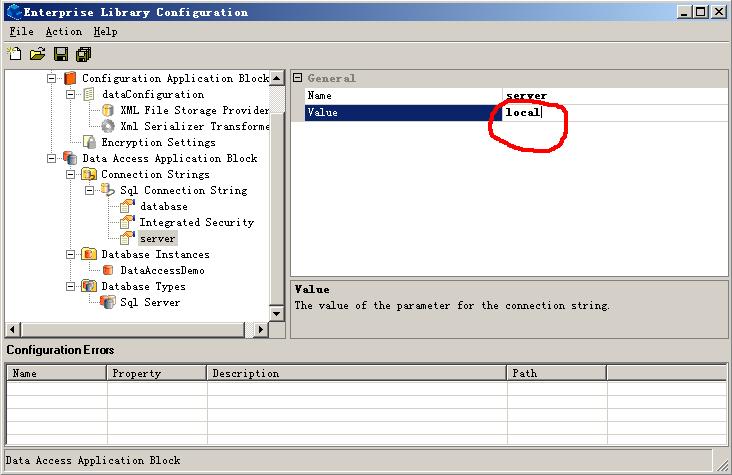This screenshot has height=475, width=732.
Task: Click the Property column header
Action: click(x=157, y=373)
